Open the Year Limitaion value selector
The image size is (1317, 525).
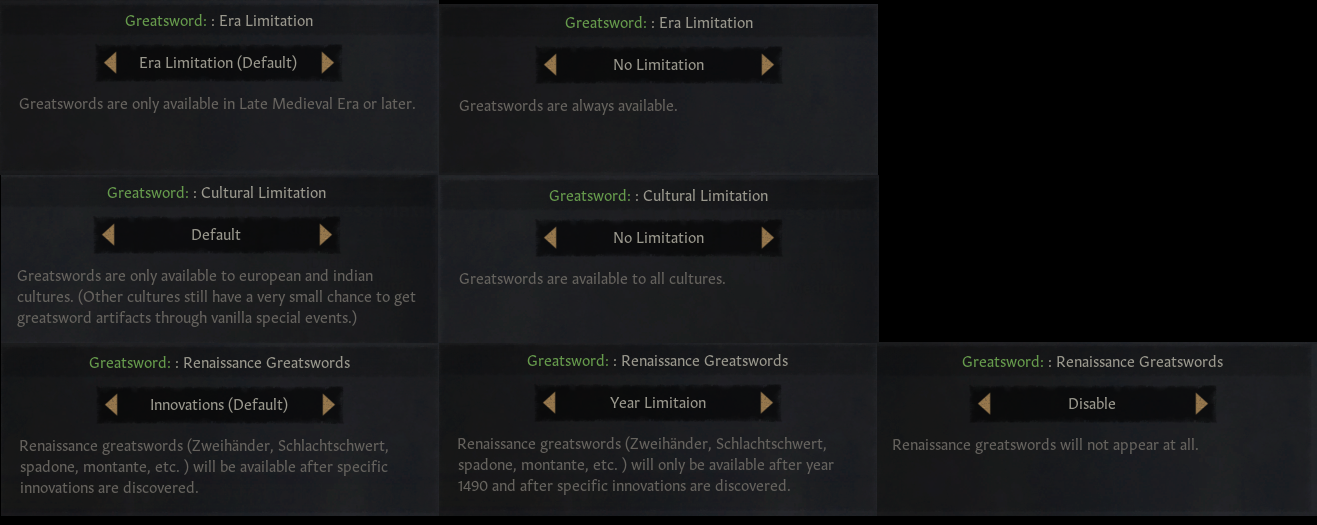(658, 403)
